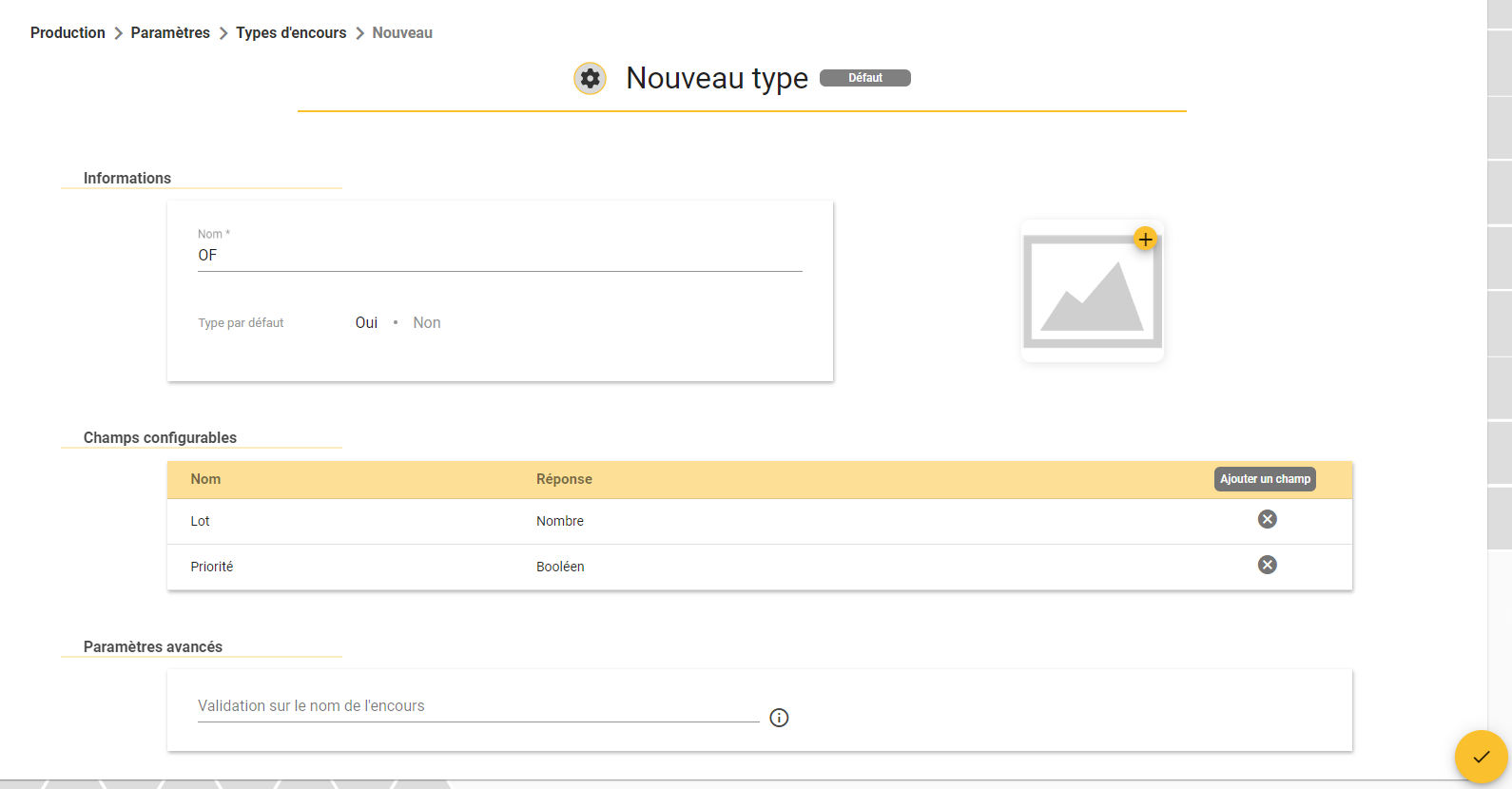Click the Réponse column header
The width and height of the screenshot is (1512, 789).
click(564, 479)
